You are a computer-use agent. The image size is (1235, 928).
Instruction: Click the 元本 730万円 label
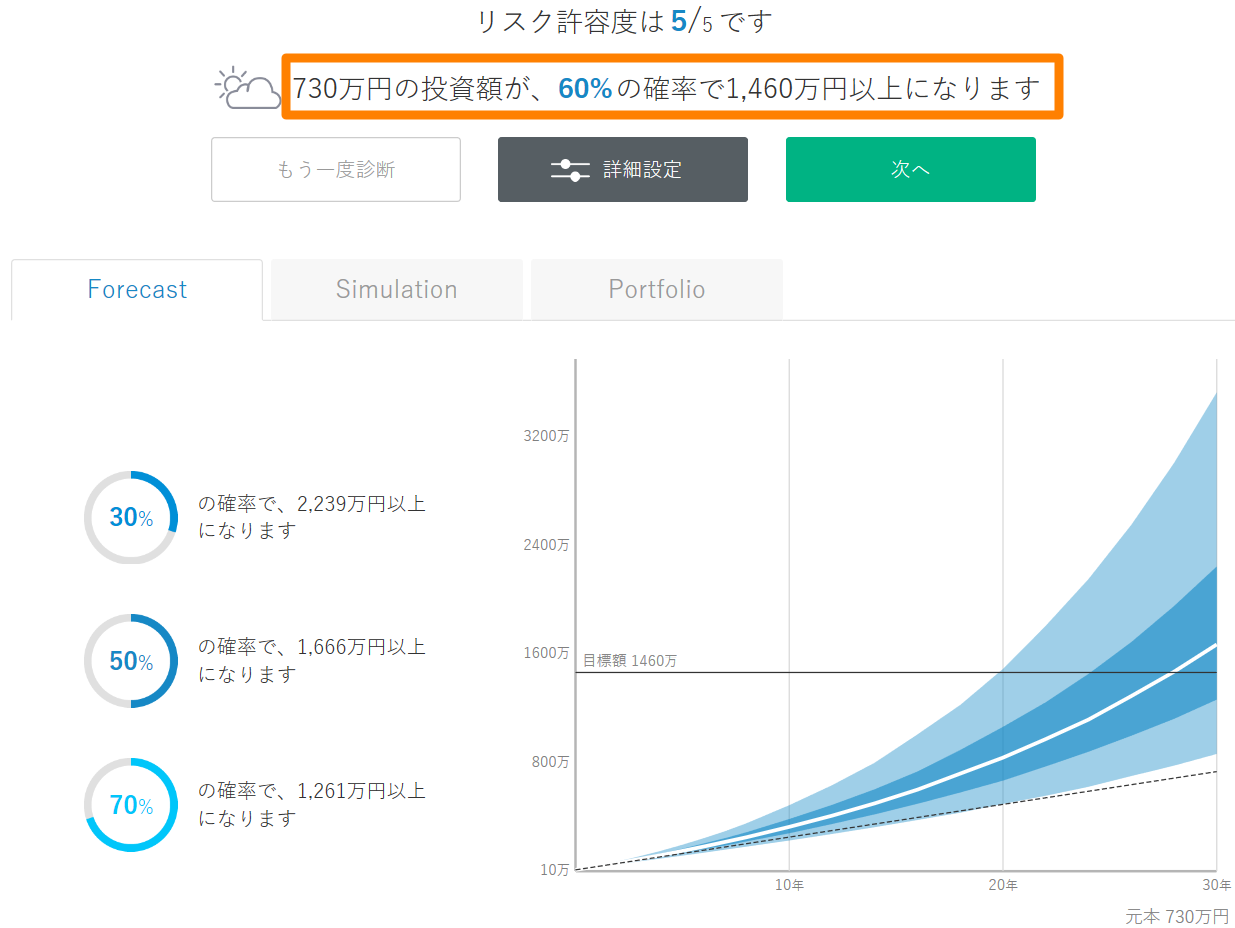tap(1177, 917)
